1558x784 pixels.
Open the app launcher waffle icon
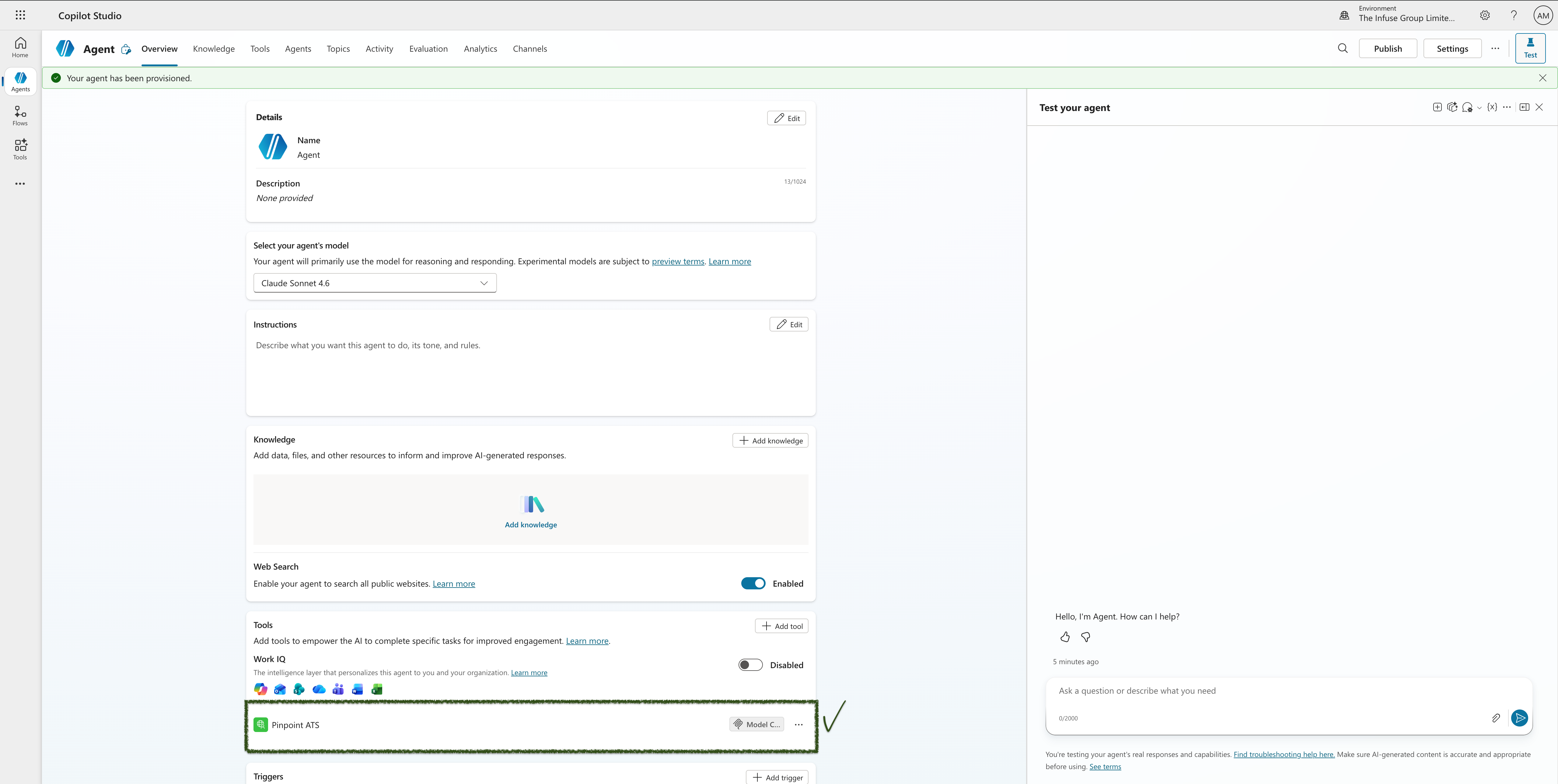pyautogui.click(x=20, y=15)
